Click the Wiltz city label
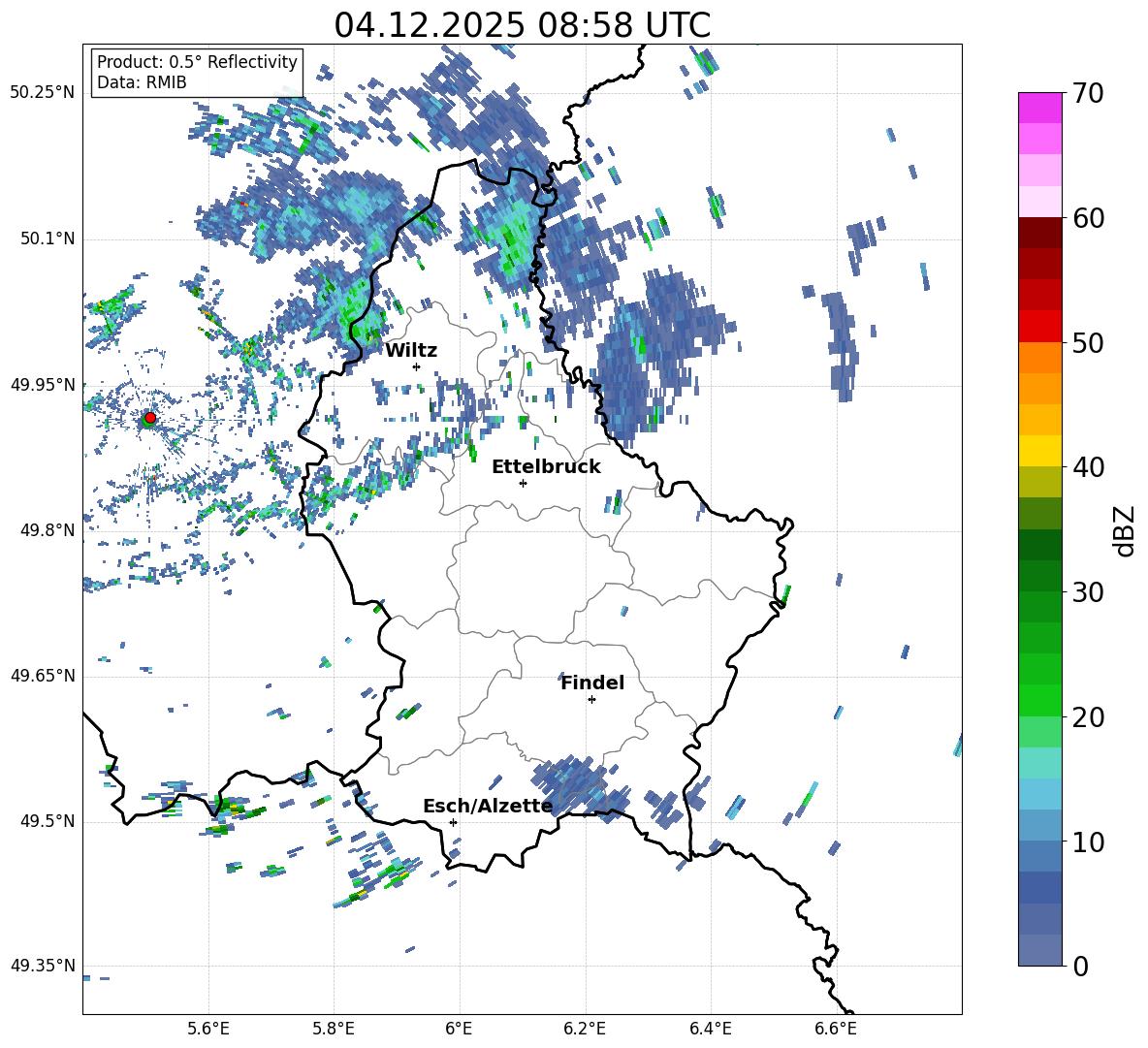The height and width of the screenshot is (1048, 1148). [411, 351]
